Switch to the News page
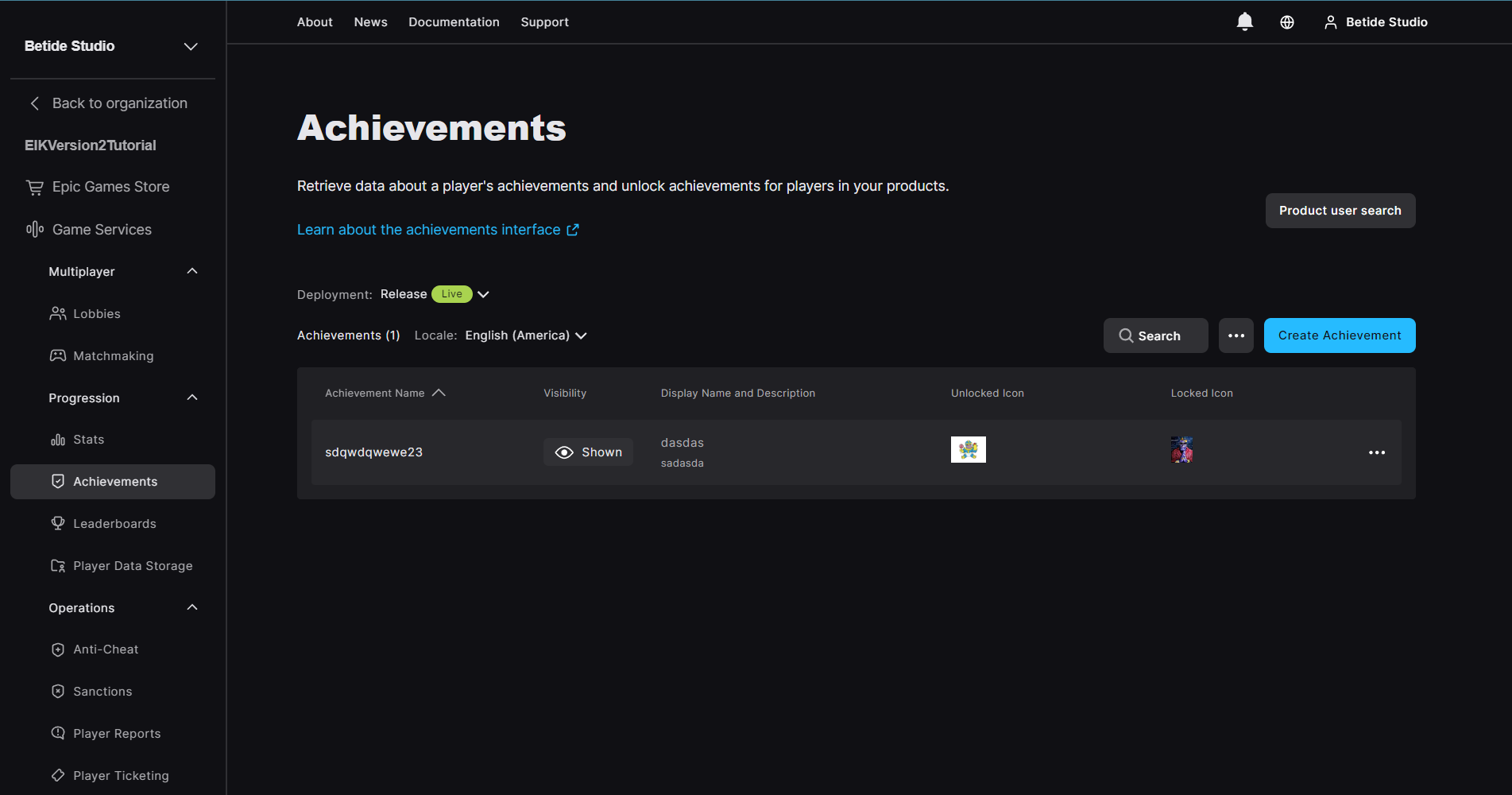The height and width of the screenshot is (795, 1512). (x=370, y=21)
